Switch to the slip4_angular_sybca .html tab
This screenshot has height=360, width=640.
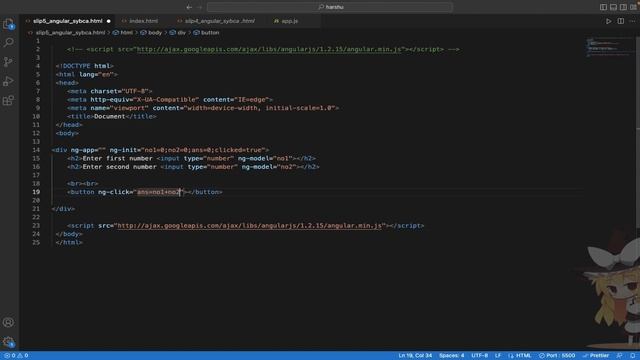(x=220, y=21)
